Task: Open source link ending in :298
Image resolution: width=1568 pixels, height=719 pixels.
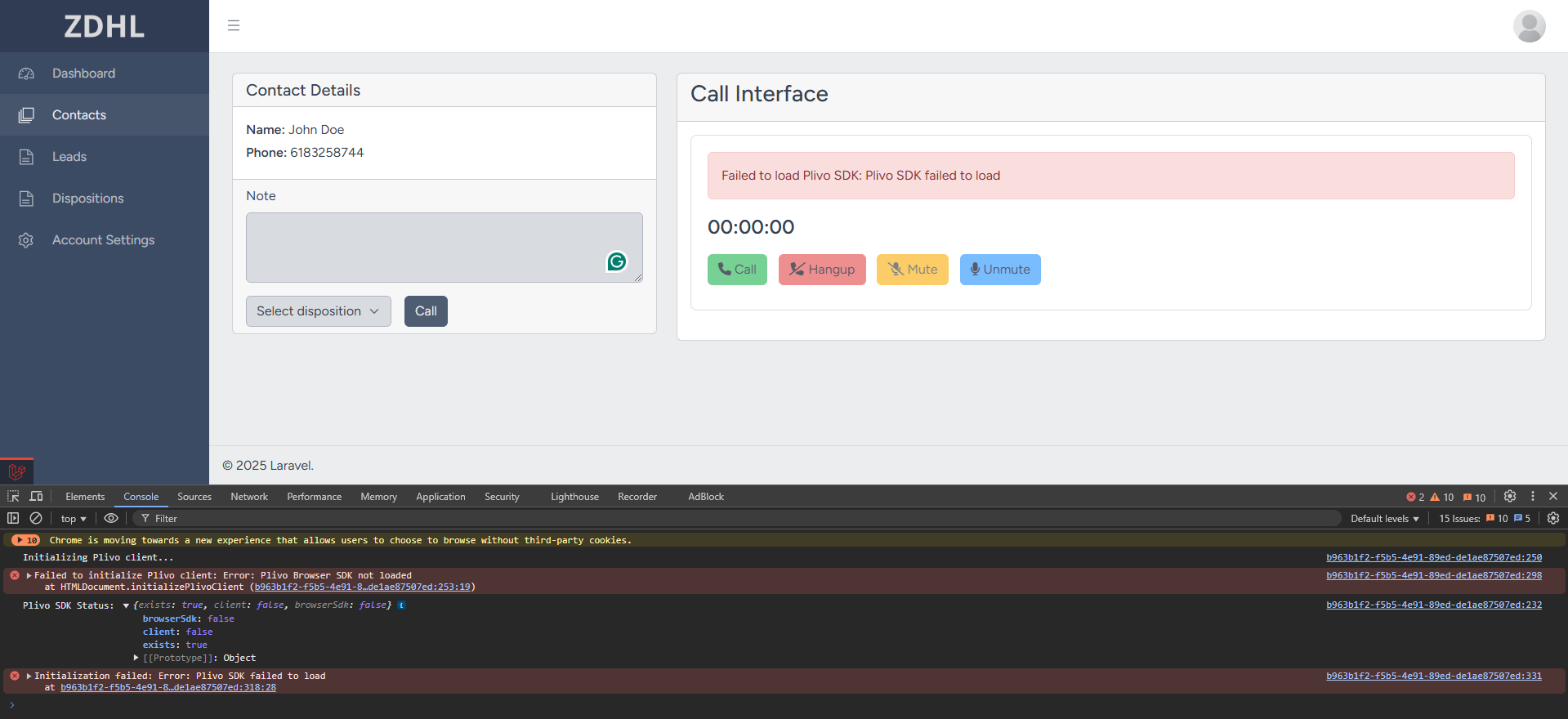Action: (1434, 575)
